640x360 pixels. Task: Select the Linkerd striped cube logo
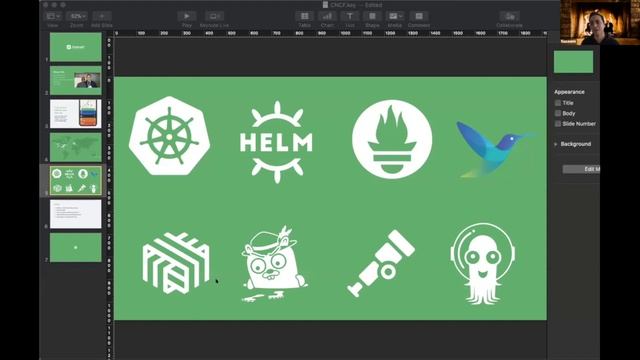tap(176, 263)
